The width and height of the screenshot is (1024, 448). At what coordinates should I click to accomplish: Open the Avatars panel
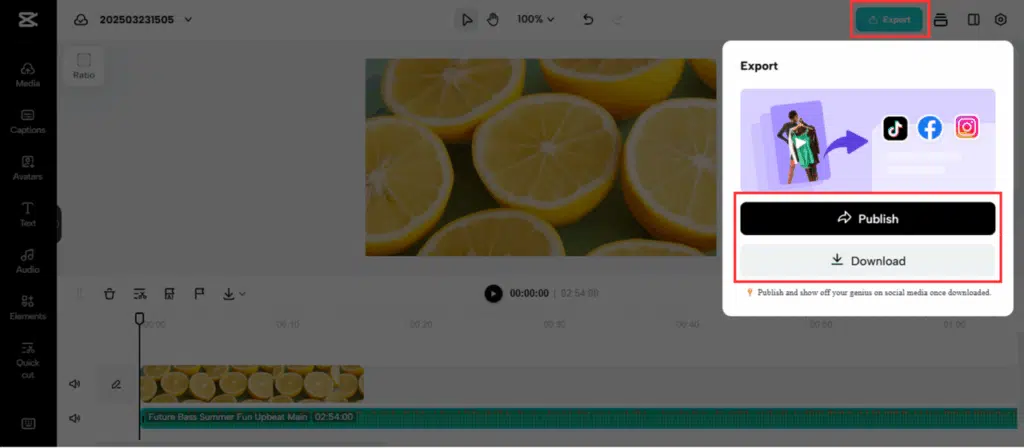pos(28,167)
